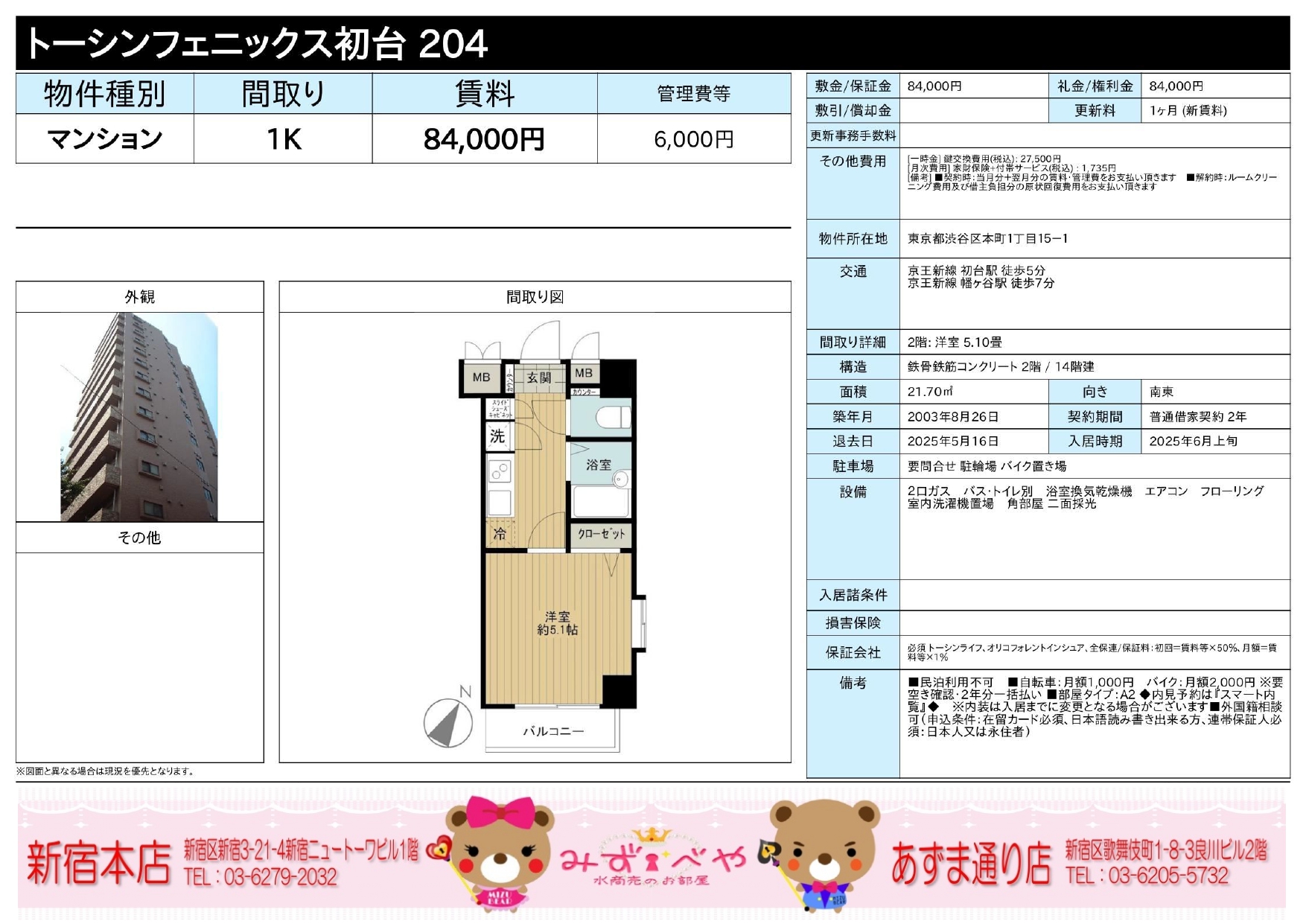This screenshot has width=1306, height=924.
Task: Click the 向き value 南東
Action: 1162,391
